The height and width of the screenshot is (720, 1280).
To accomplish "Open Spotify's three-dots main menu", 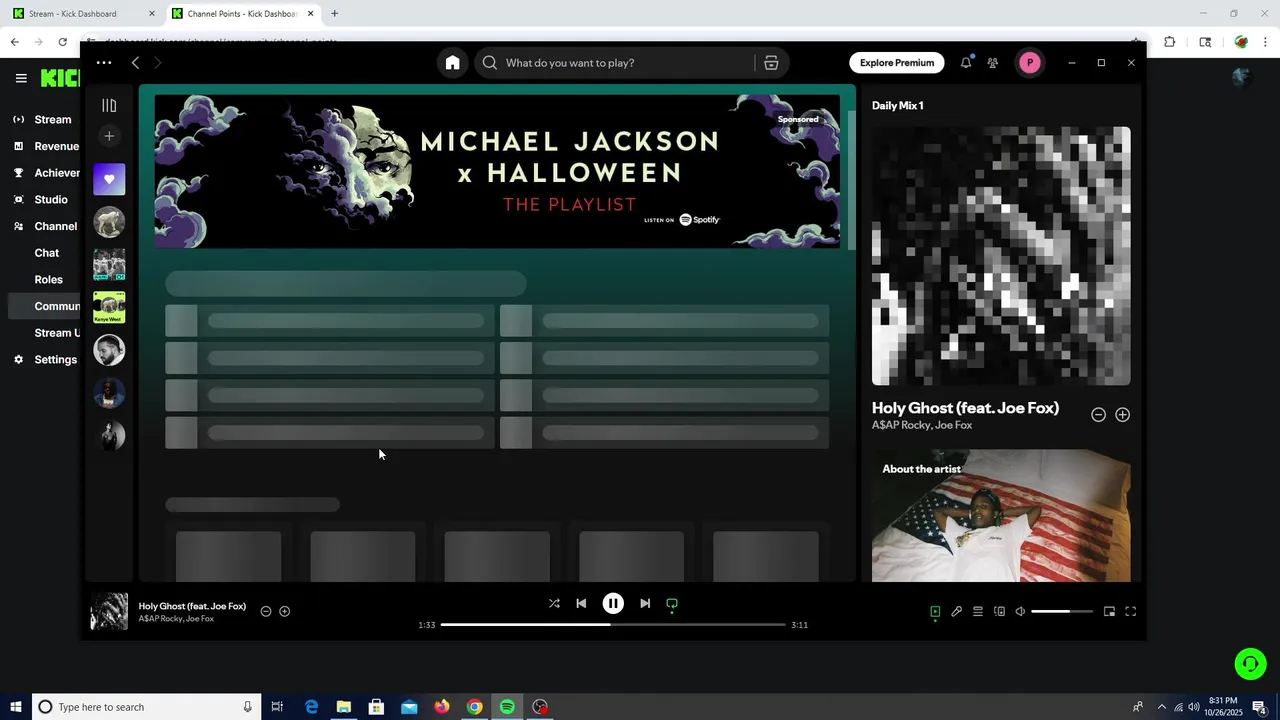I will coord(104,62).
